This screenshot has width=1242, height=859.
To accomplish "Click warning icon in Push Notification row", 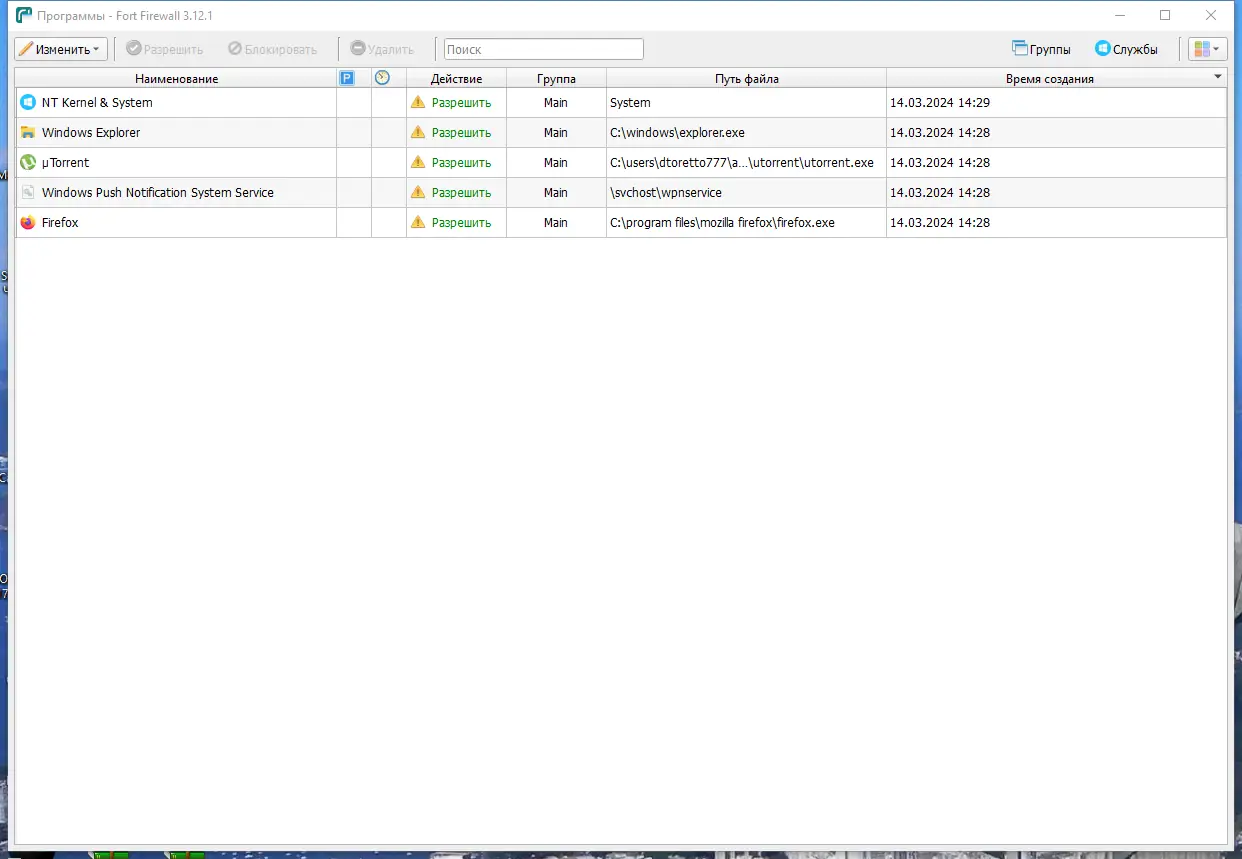I will pyautogui.click(x=418, y=192).
